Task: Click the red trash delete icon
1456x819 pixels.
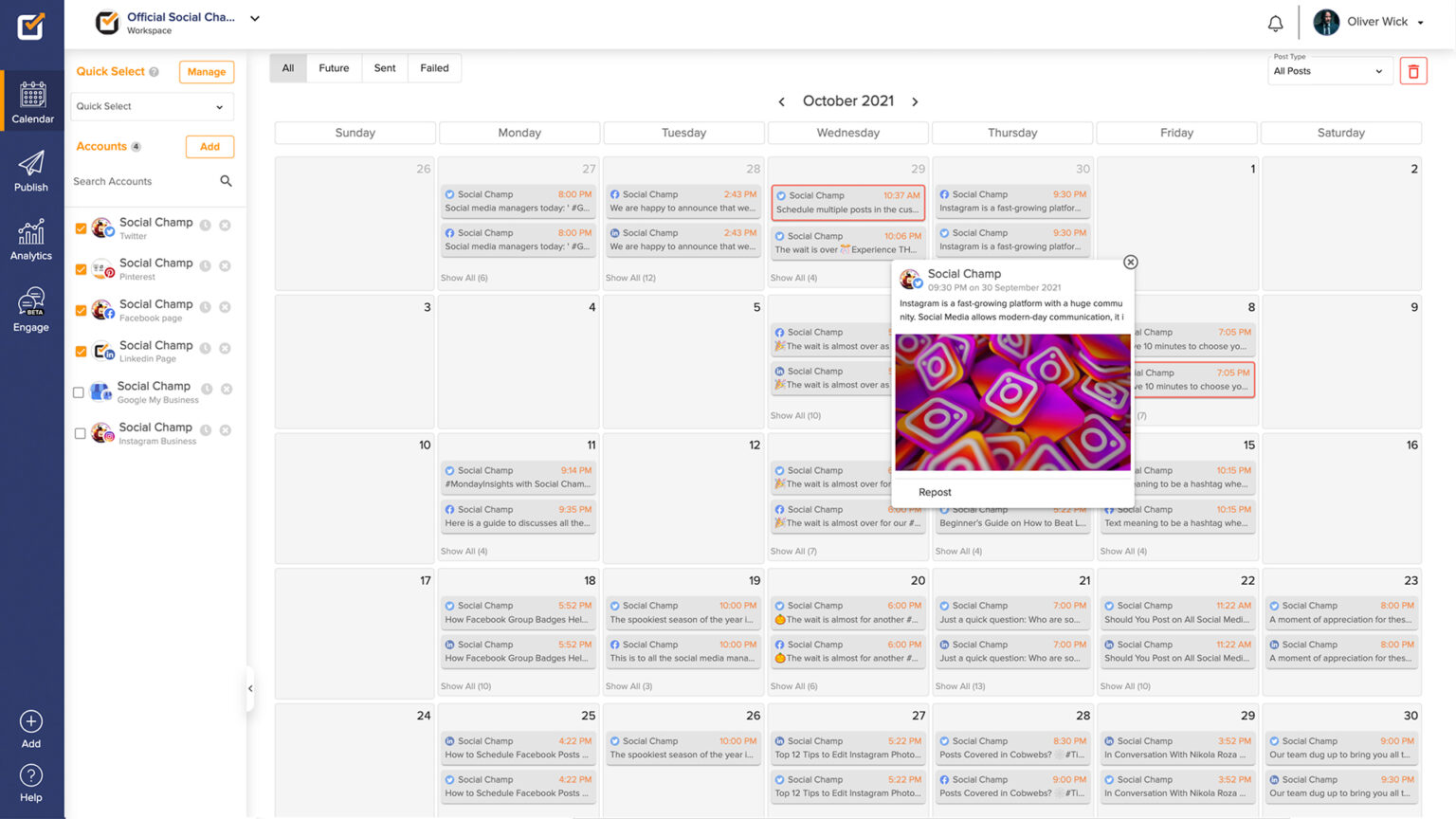Action: coord(1412,71)
